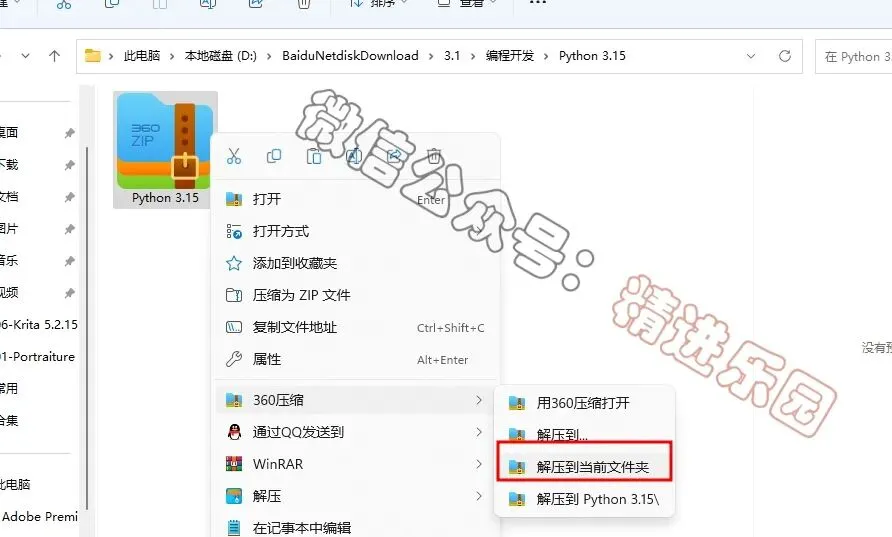Screen dimensions: 892x537
Task: Select 复制文件地址 menu entry
Action: pos(356,327)
